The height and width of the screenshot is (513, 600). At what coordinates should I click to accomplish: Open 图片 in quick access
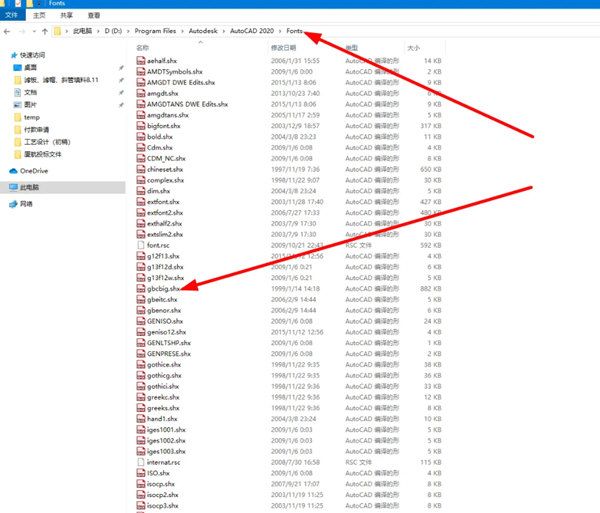30,104
